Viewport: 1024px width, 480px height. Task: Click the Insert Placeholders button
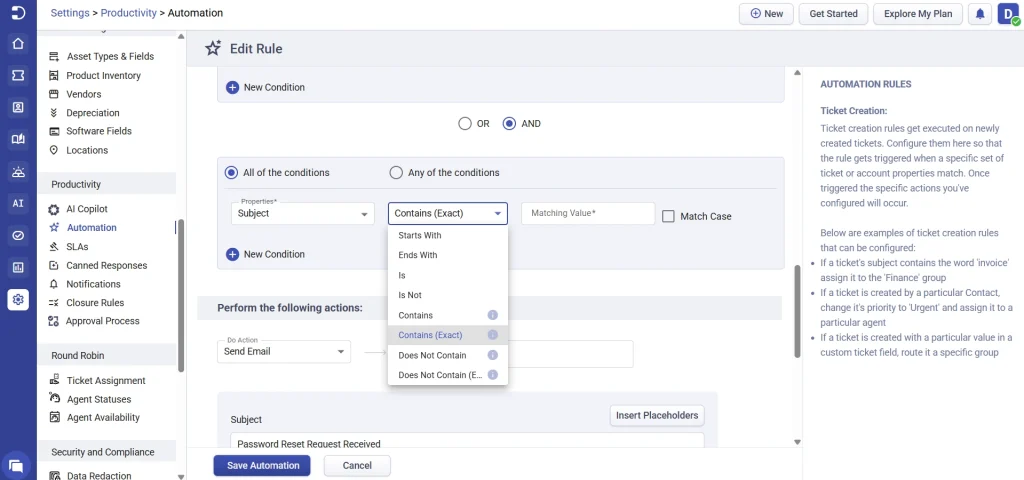tap(657, 415)
